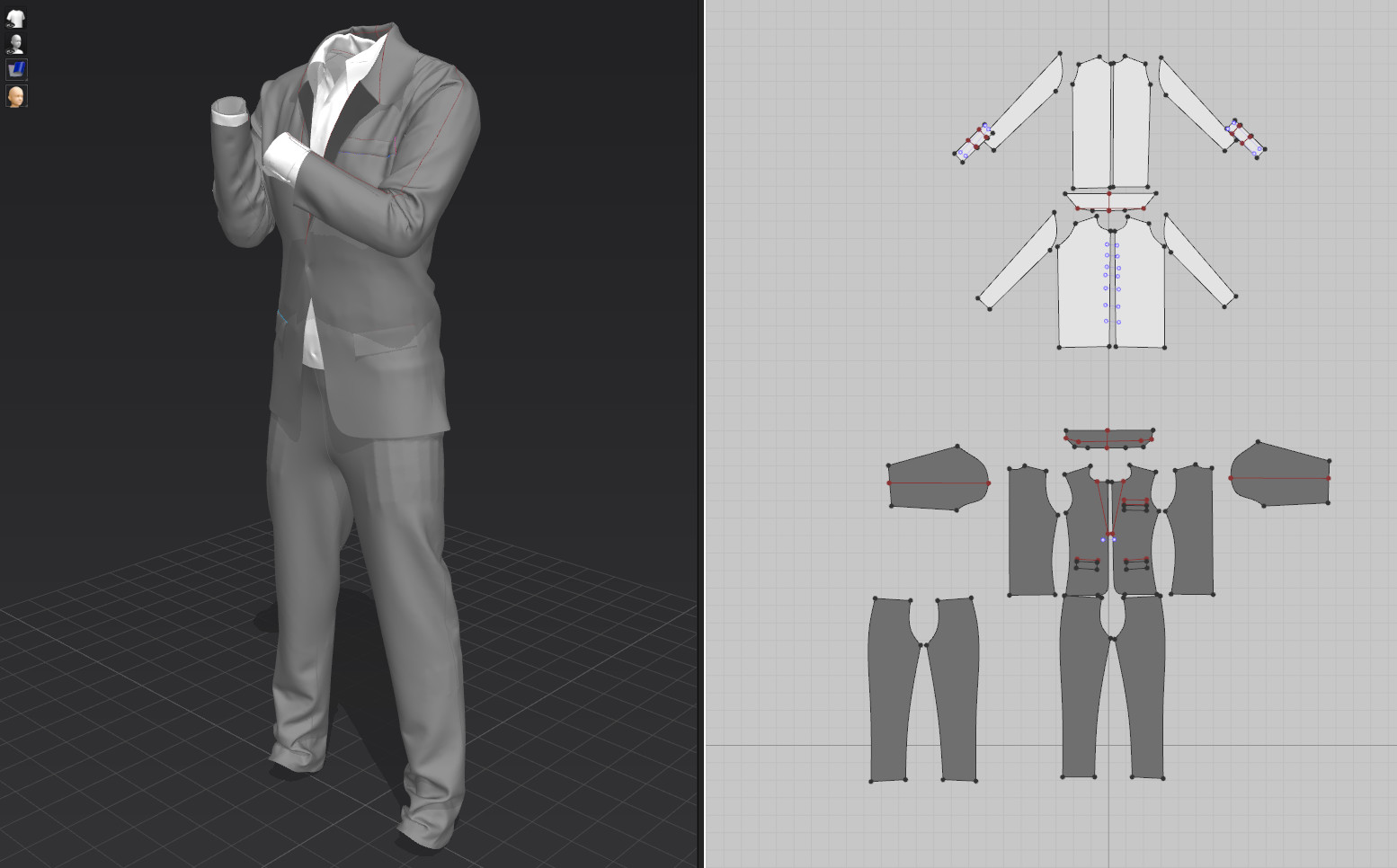1397x868 pixels.
Task: Select the jacket chest pocket welt pattern
Action: [x=1135, y=505]
